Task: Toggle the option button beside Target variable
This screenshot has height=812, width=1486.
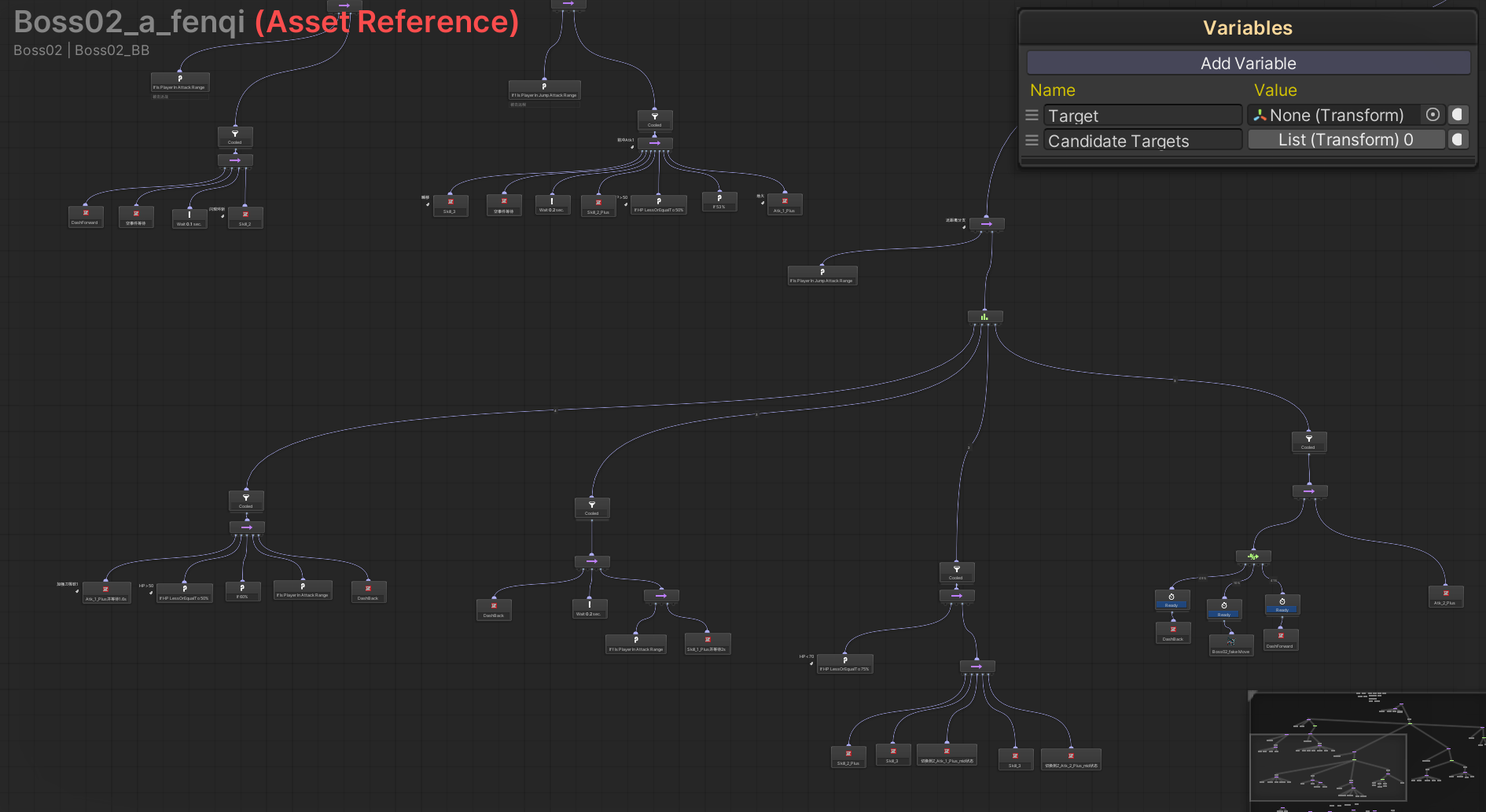Action: click(1458, 115)
